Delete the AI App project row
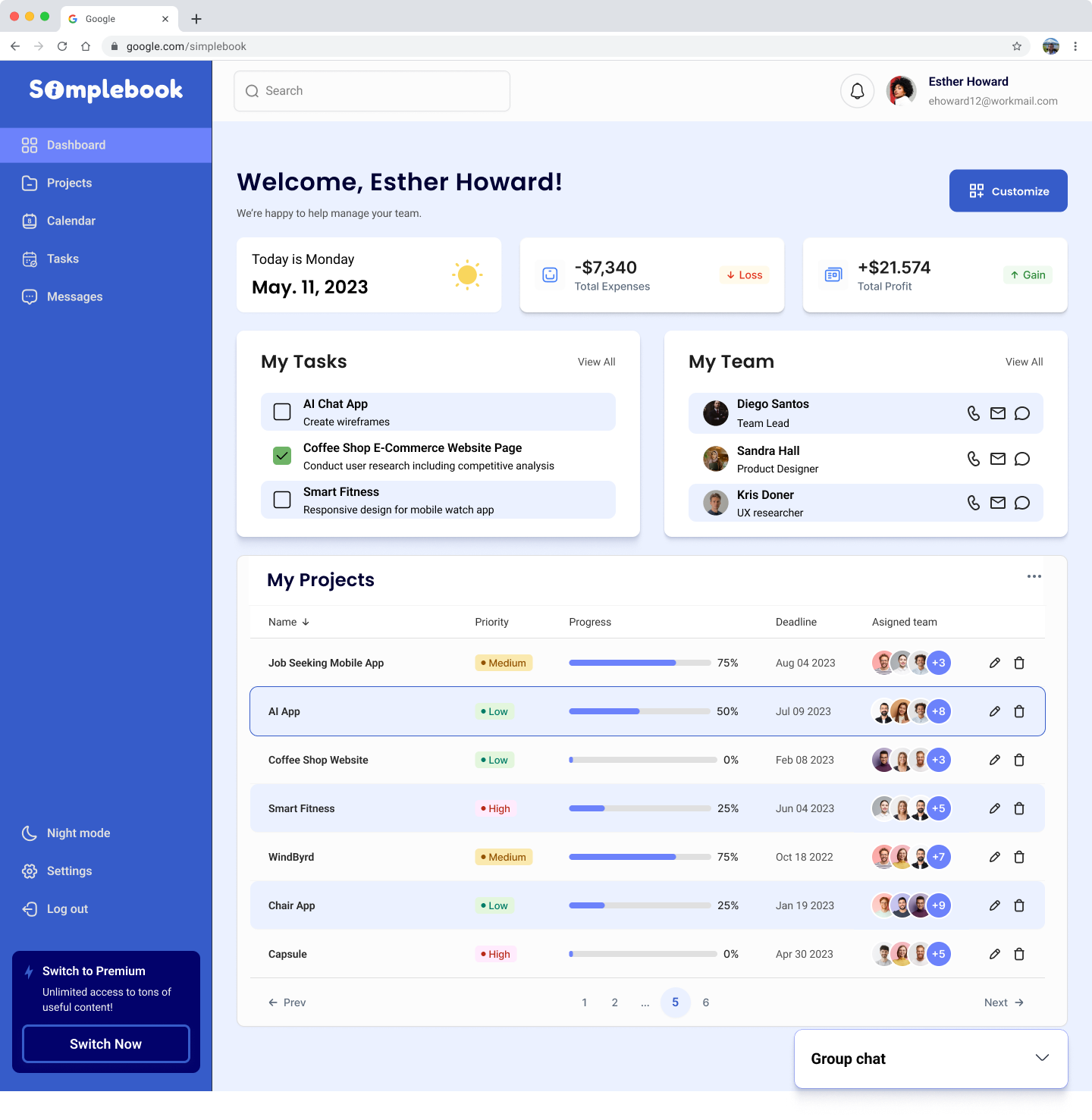The height and width of the screenshot is (1120, 1092). click(1019, 711)
